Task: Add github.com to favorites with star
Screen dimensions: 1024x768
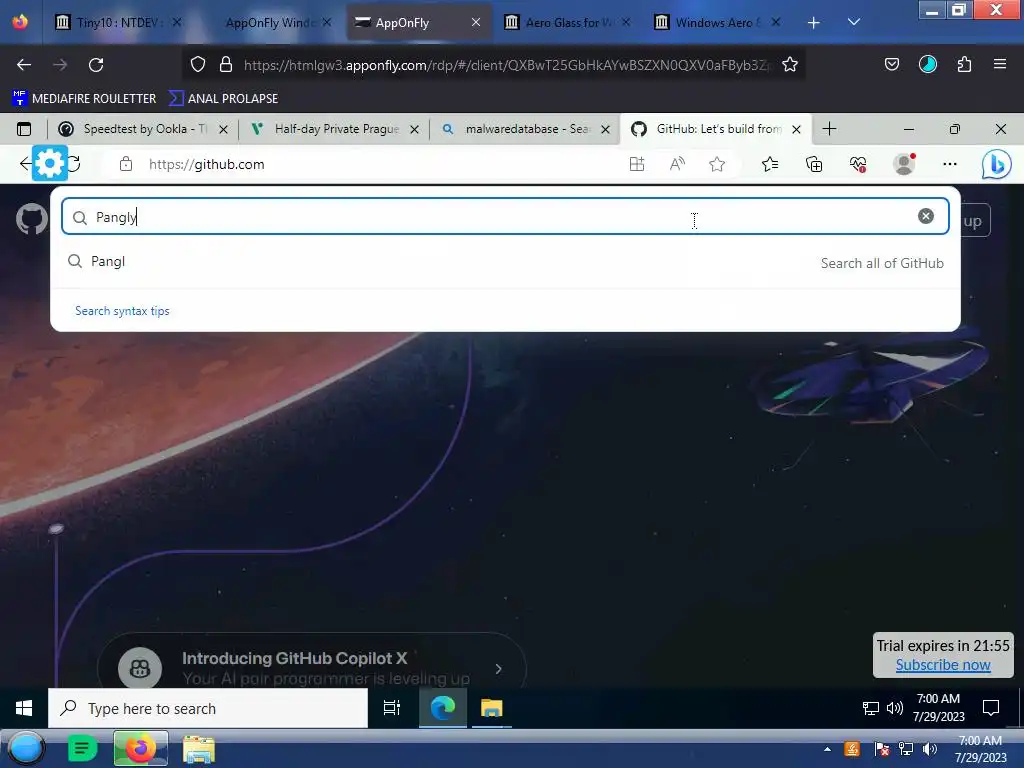Action: [x=717, y=165]
